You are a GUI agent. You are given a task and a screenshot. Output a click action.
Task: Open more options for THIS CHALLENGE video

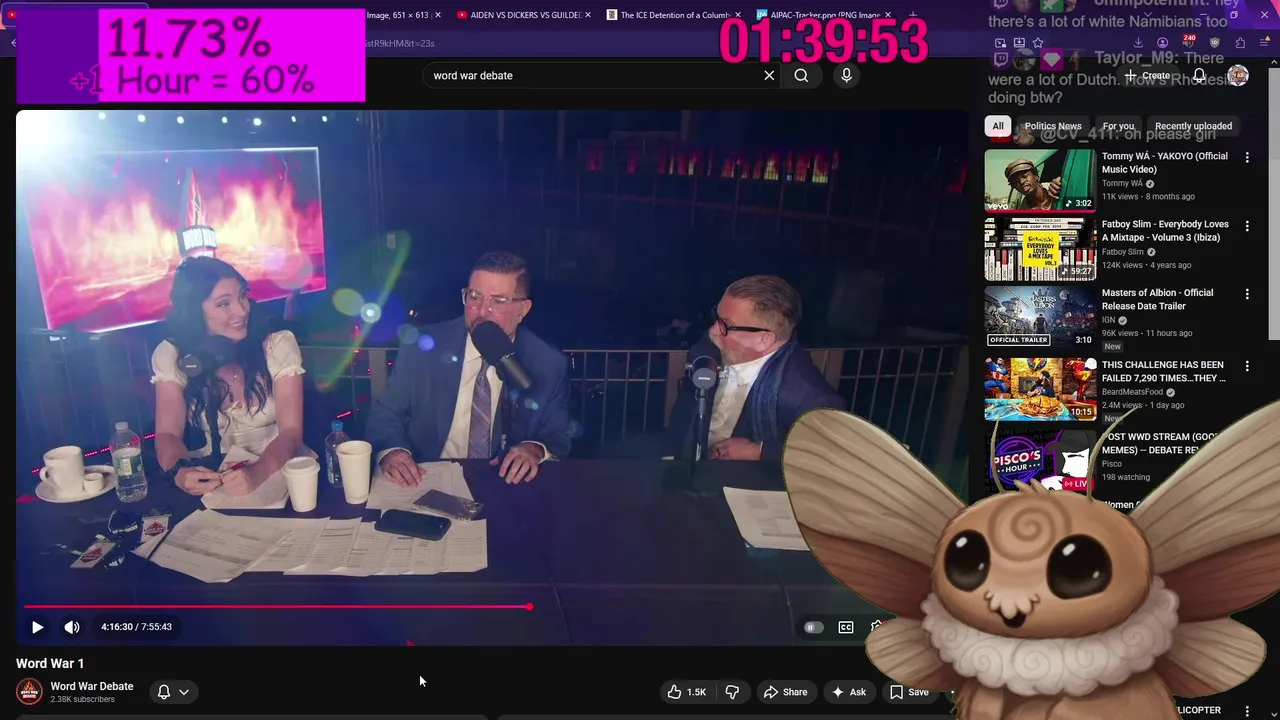[x=1247, y=366]
